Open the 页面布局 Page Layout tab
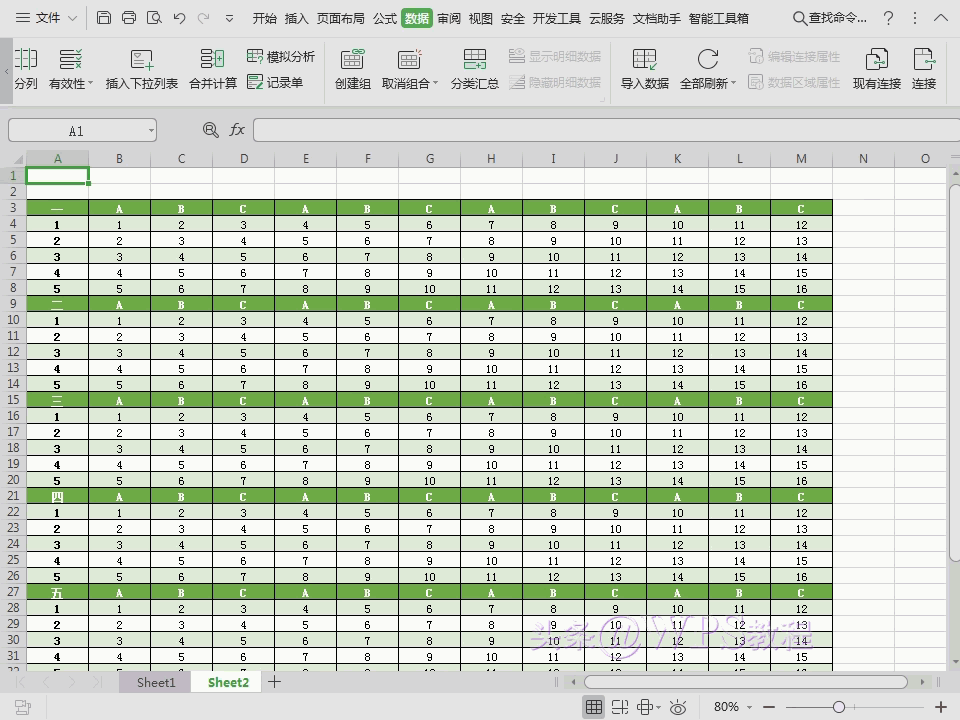This screenshot has width=960, height=720. click(340, 18)
